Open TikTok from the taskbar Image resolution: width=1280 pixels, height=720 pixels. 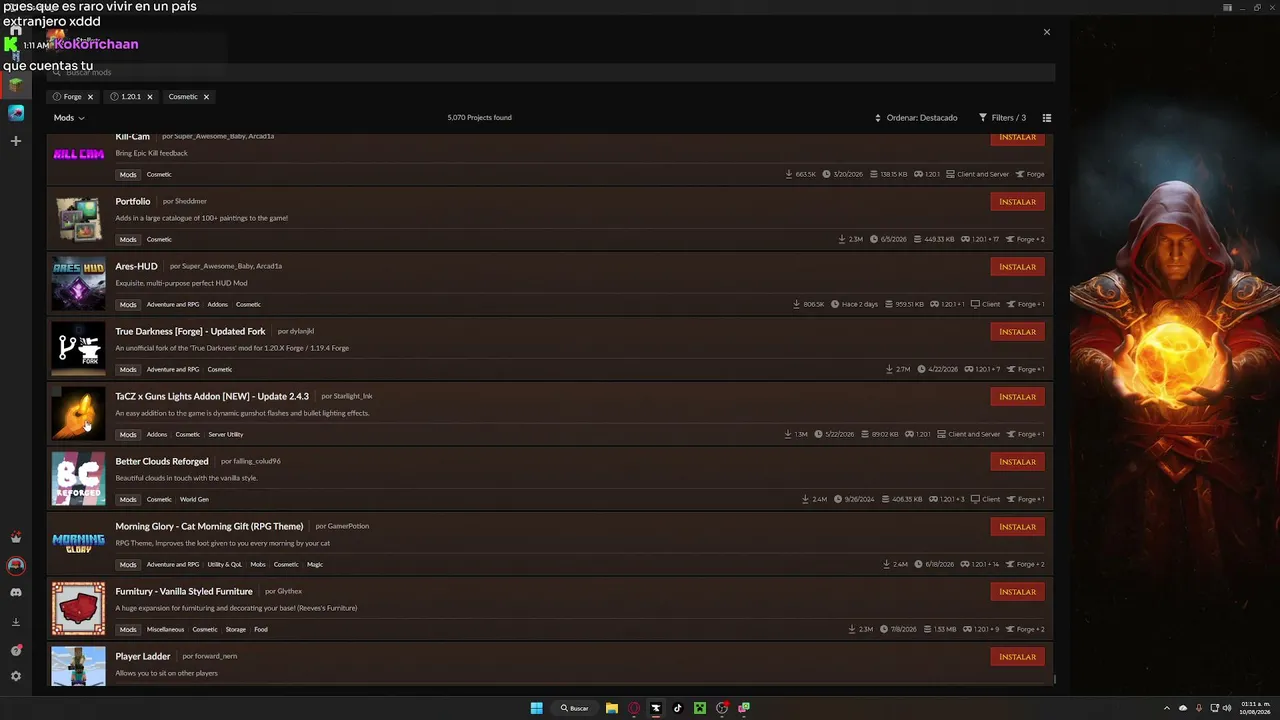678,708
